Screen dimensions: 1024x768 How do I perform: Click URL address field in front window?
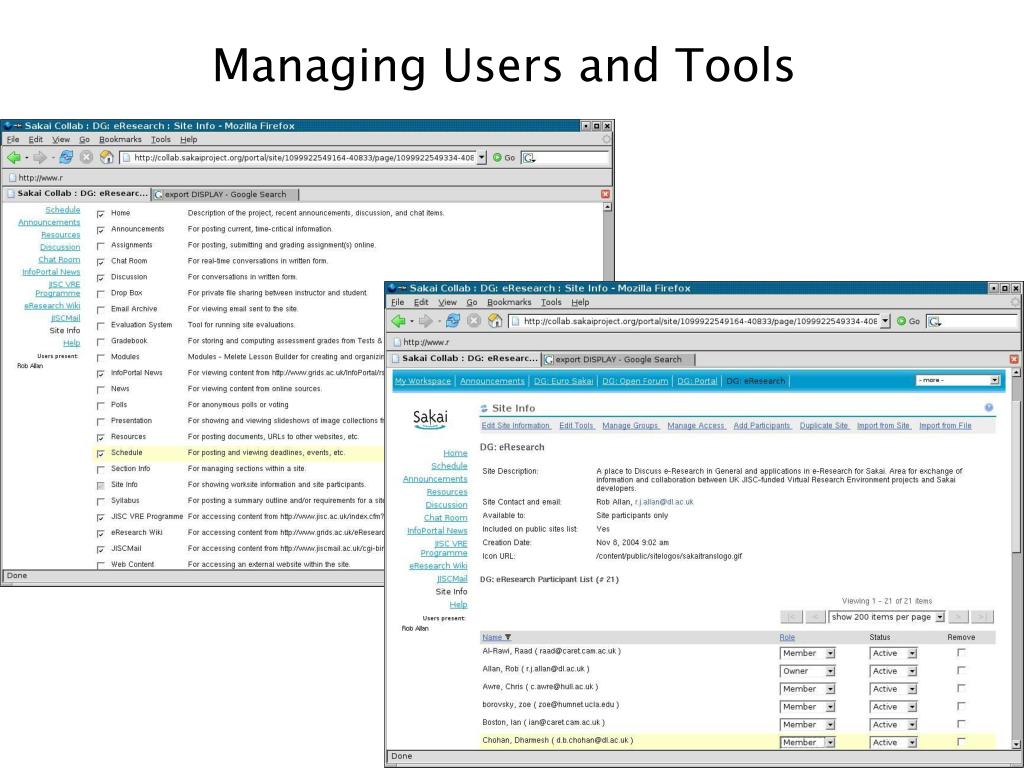pyautogui.click(x=694, y=321)
